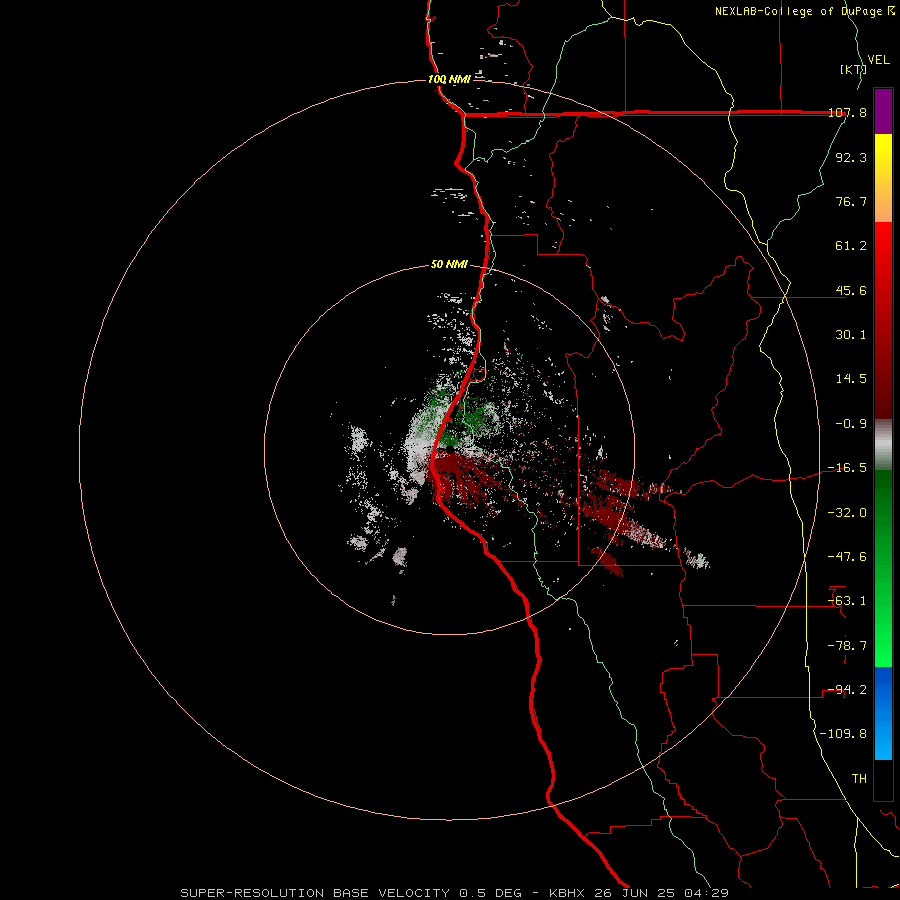
Task: Pick the gray segment of the color bar
Action: [883, 445]
